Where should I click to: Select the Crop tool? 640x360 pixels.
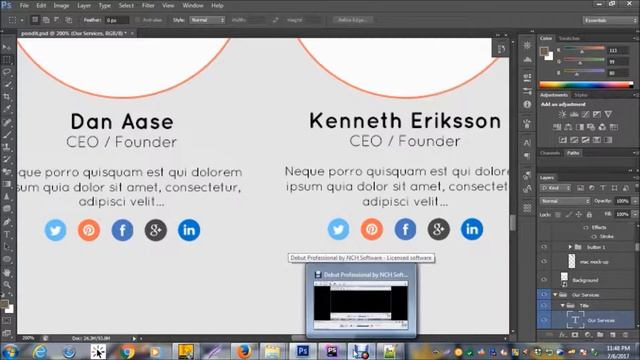pos(7,97)
